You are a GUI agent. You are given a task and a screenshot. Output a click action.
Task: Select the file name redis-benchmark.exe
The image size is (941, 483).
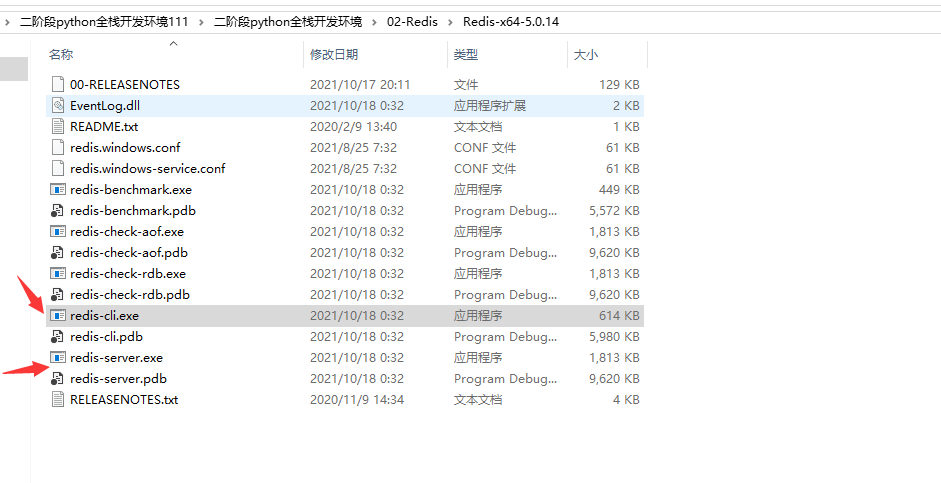[x=131, y=190]
